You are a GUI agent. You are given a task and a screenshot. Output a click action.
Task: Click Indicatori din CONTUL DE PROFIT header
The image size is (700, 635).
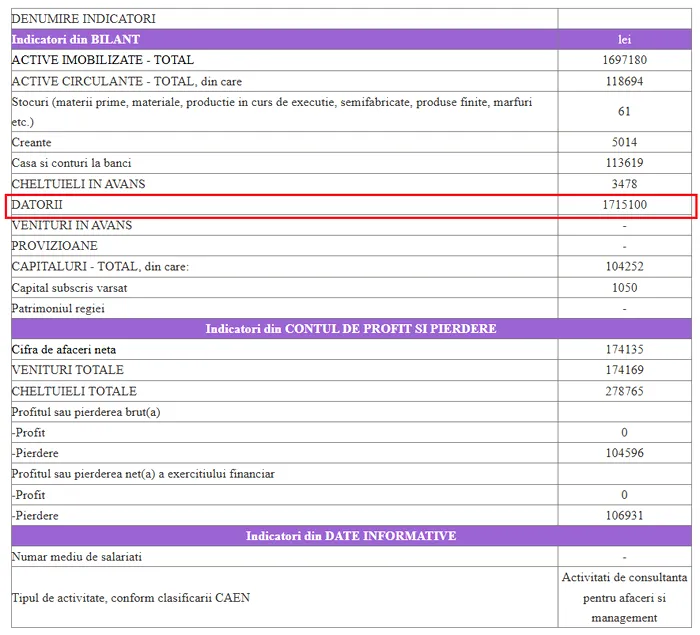click(350, 329)
